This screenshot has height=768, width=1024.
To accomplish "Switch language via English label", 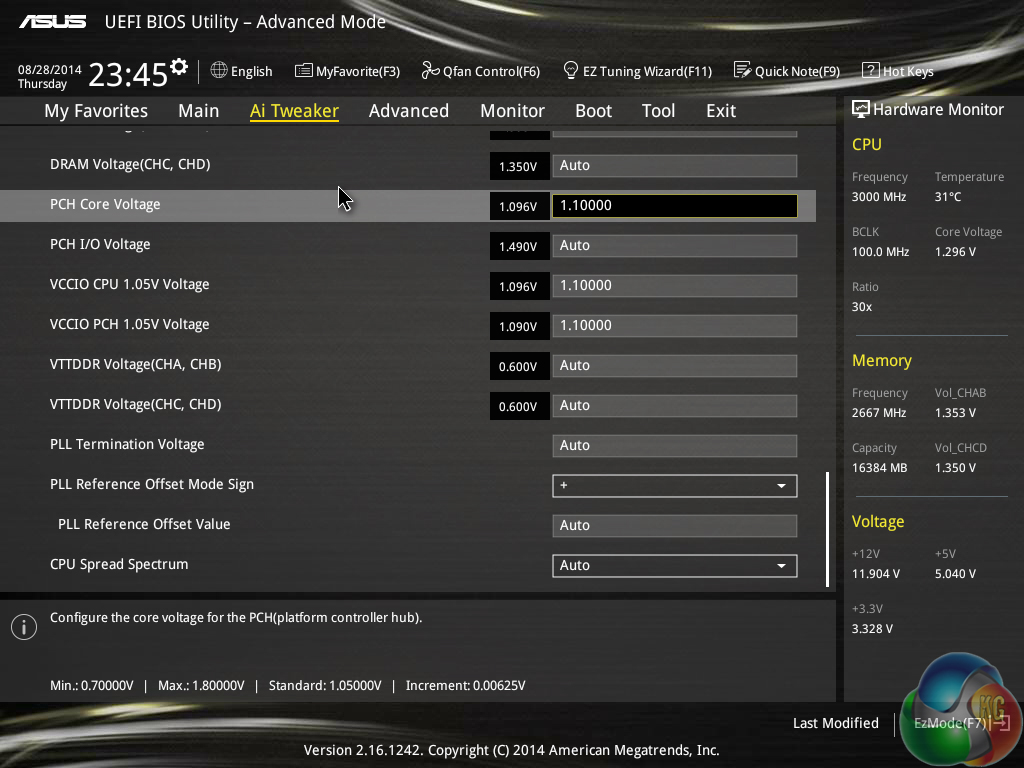I will click(x=251, y=71).
